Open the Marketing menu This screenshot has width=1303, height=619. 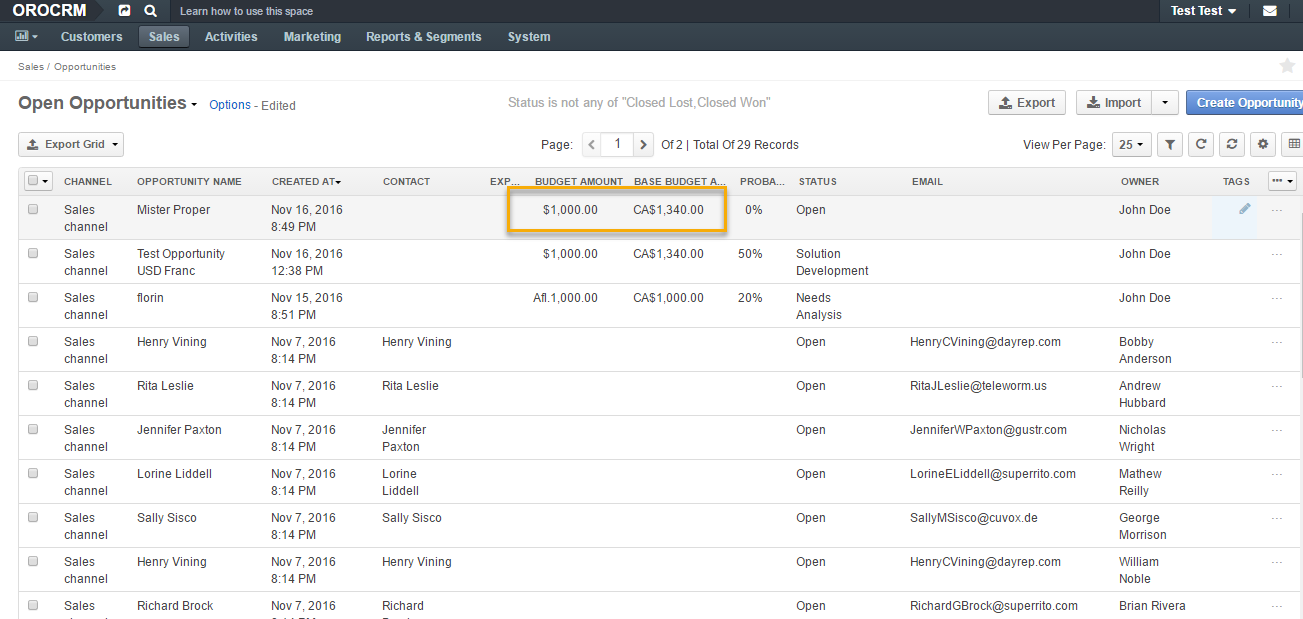pyautogui.click(x=312, y=37)
